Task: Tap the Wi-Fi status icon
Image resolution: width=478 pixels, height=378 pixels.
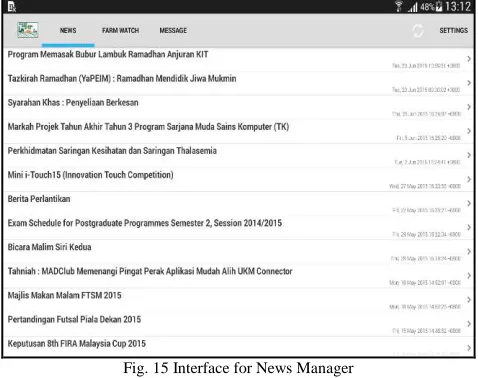Action: click(399, 6)
